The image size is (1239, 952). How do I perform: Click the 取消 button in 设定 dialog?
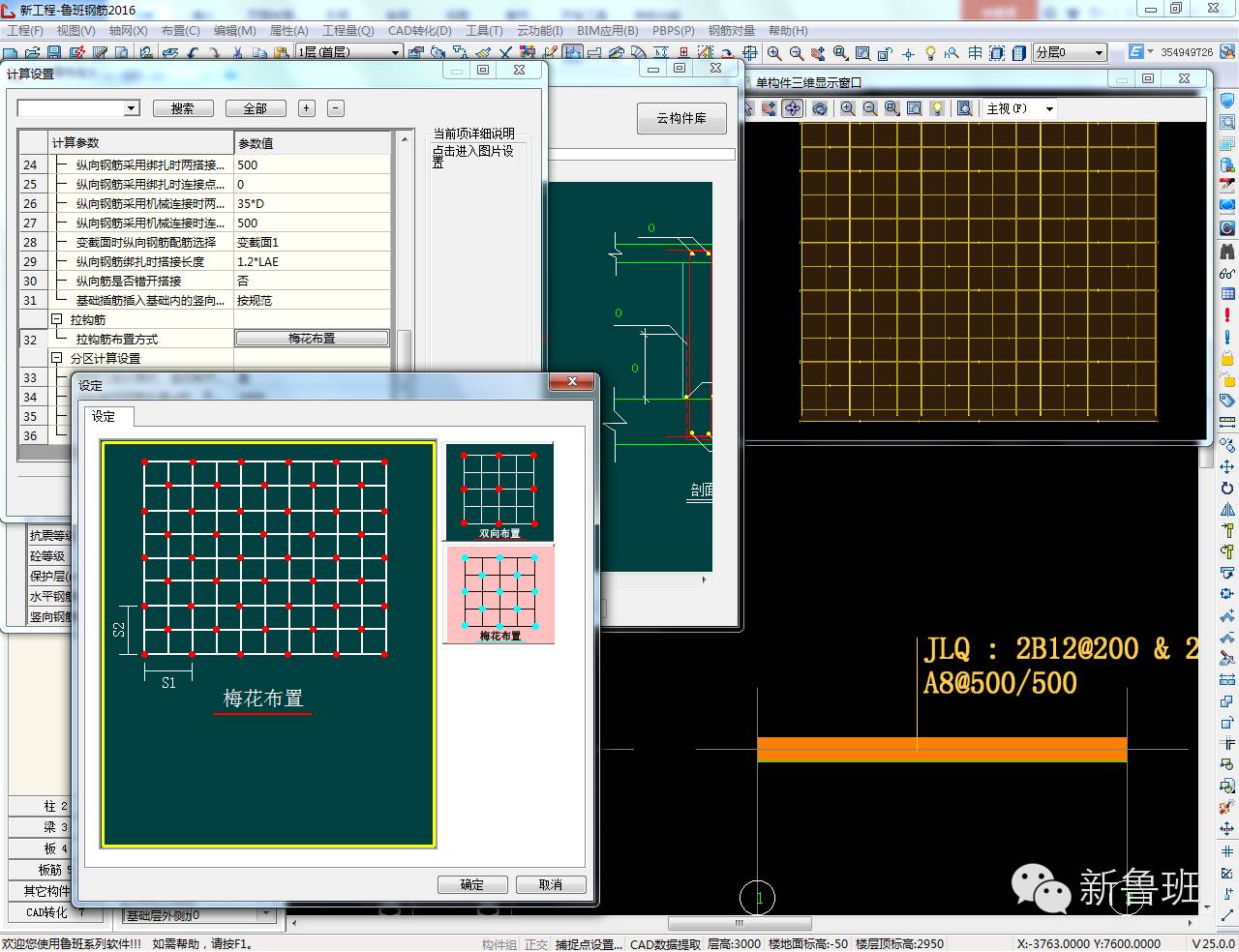pos(551,884)
